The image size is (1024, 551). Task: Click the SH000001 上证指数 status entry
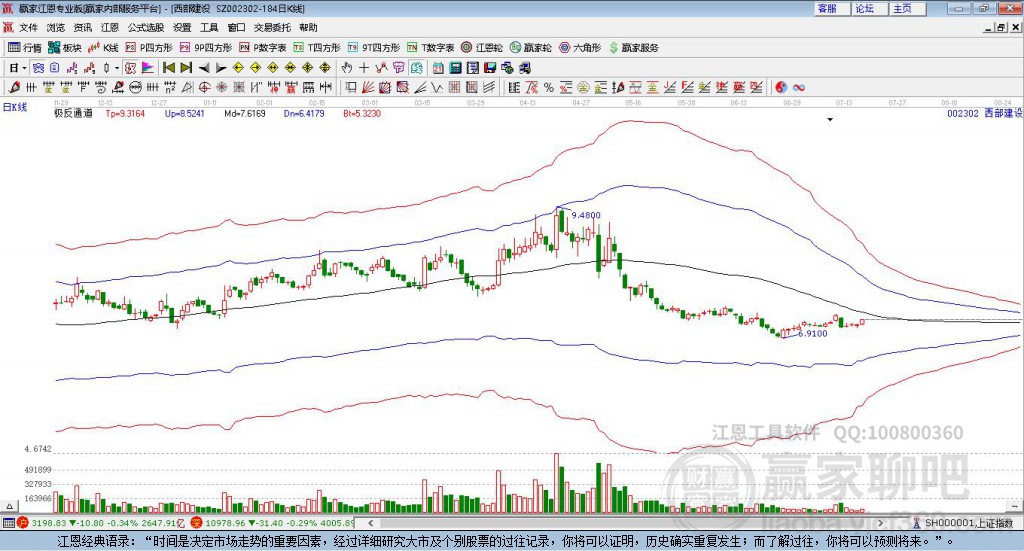coord(969,523)
